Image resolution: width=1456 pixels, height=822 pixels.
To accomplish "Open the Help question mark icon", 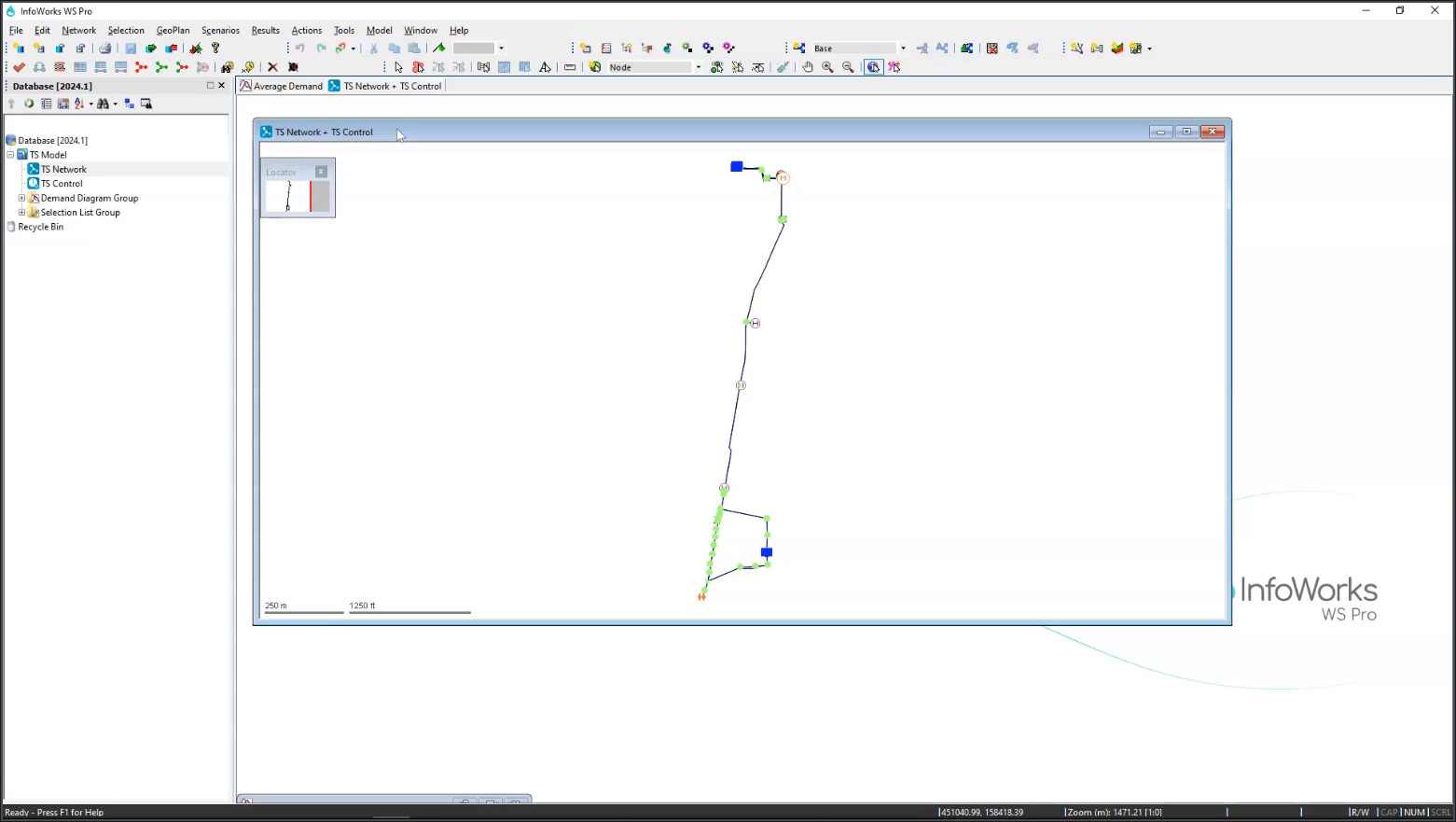I will pos(215,49).
